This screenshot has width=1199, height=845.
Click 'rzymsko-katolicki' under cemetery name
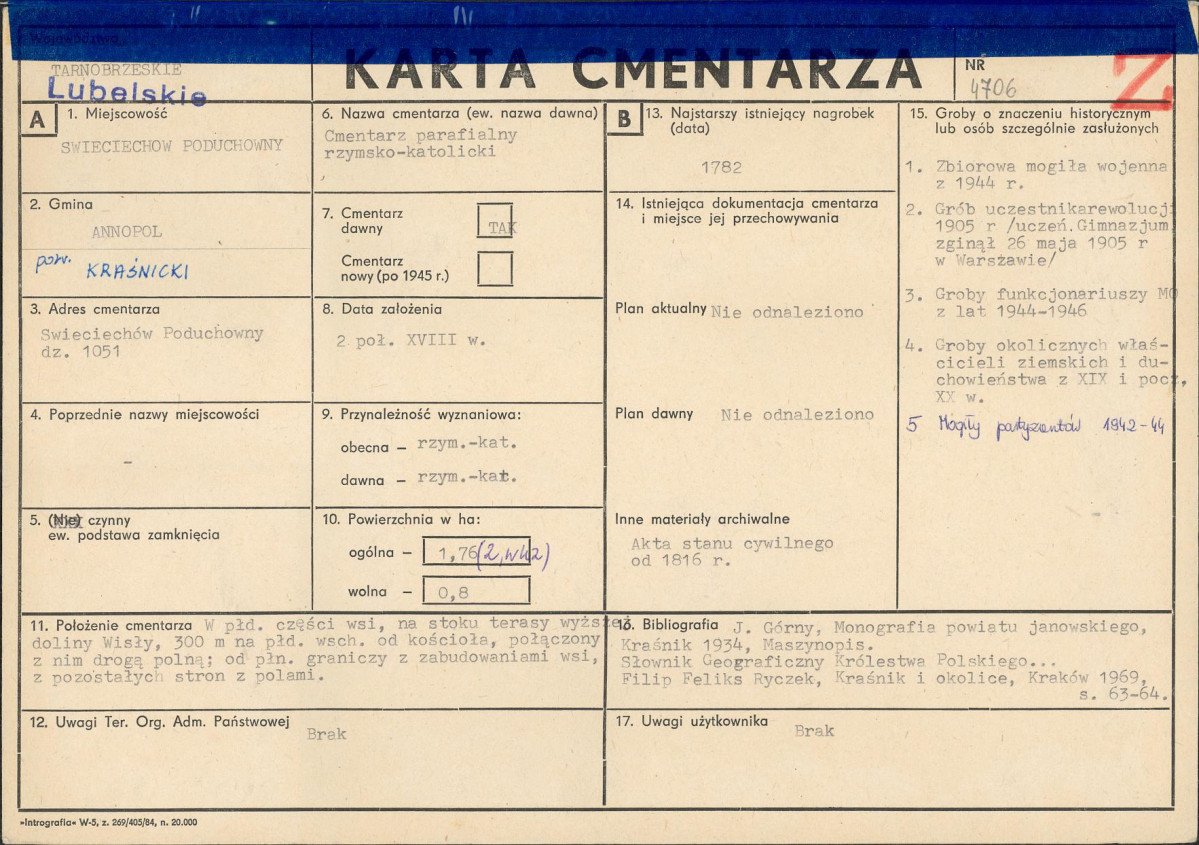click(x=410, y=152)
